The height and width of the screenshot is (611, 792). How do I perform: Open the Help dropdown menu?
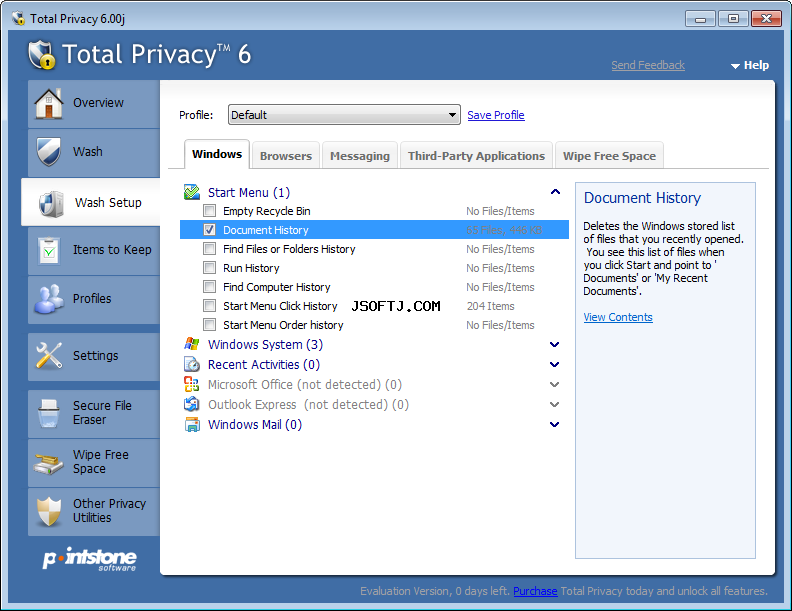(750, 65)
